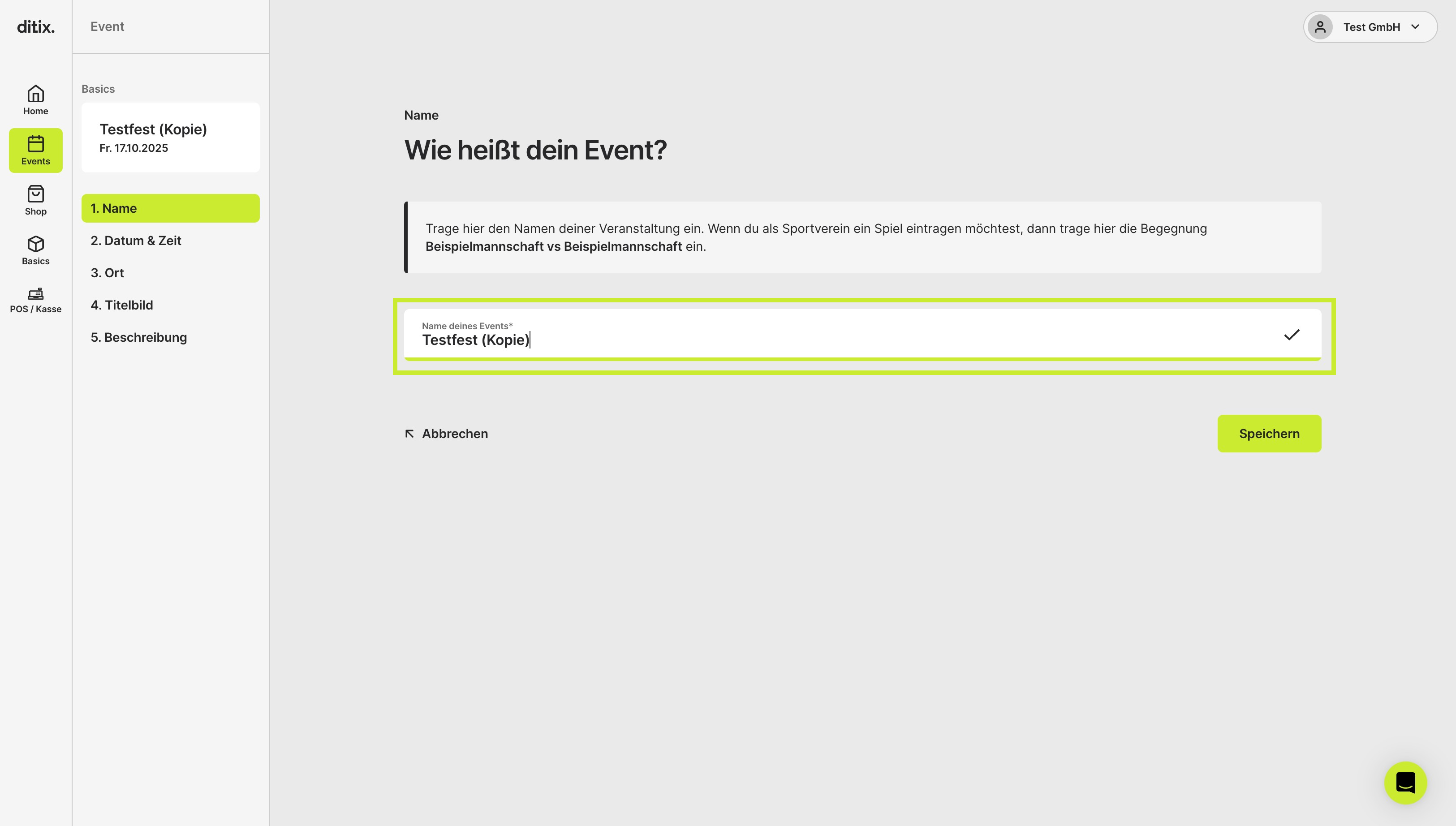Open the chat support bubble

(x=1405, y=782)
